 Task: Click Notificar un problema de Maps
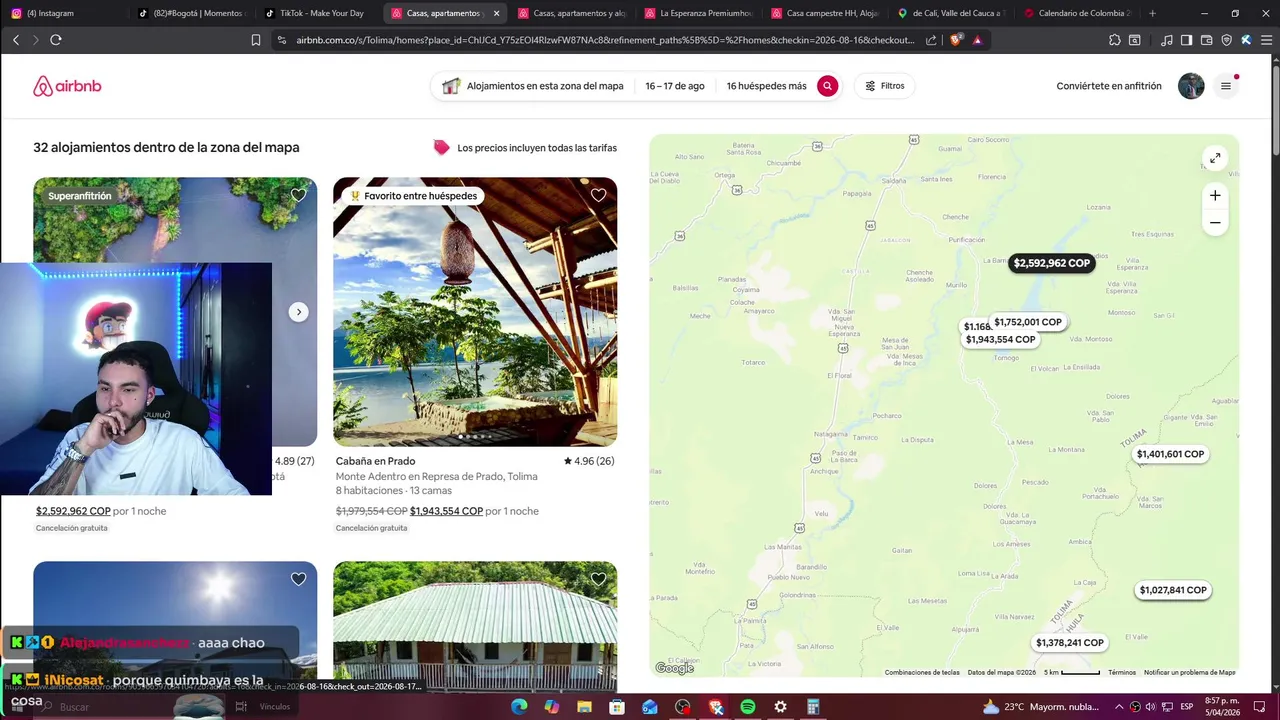tap(1190, 673)
